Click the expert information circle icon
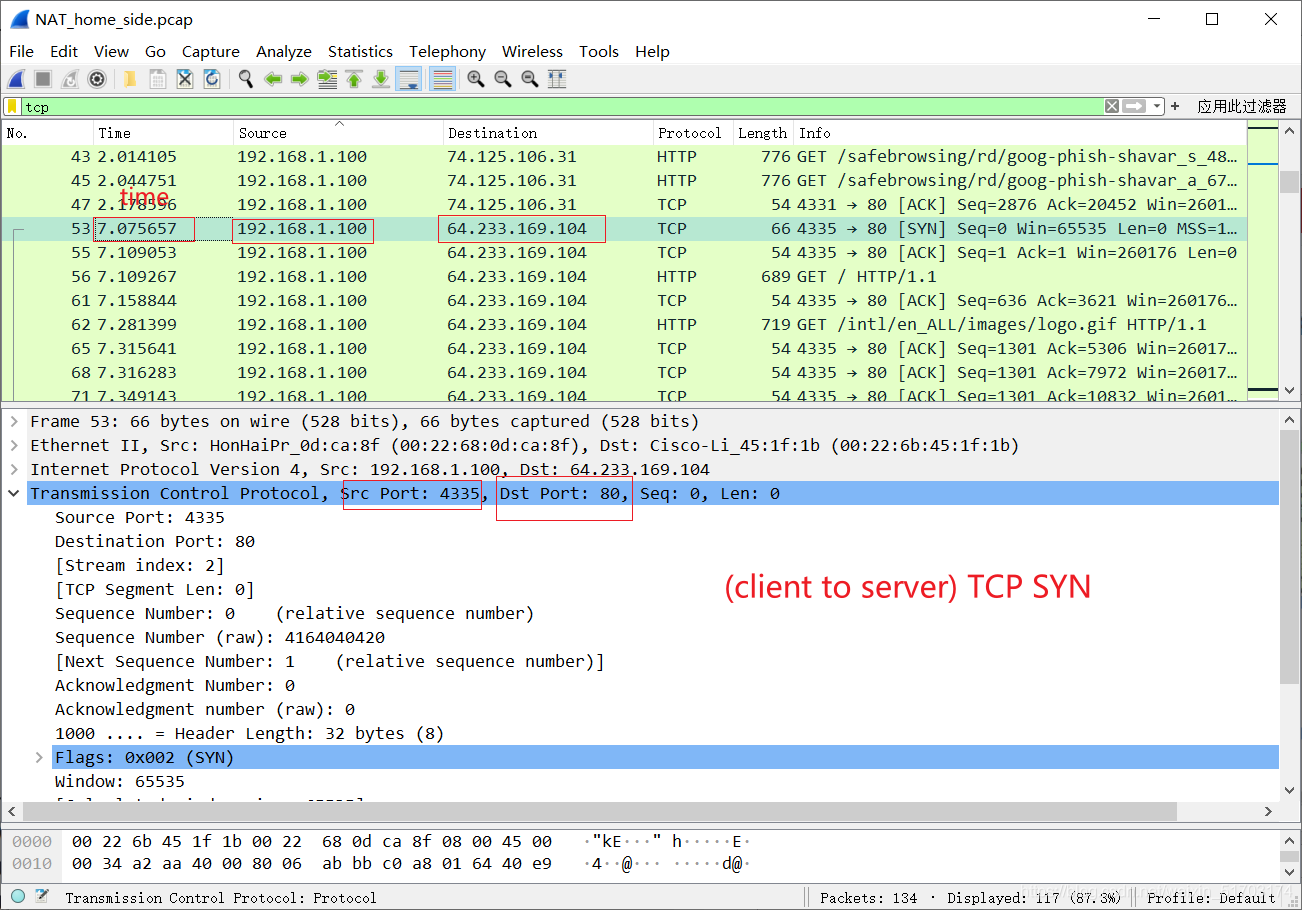The width and height of the screenshot is (1302, 910). pos(18,896)
